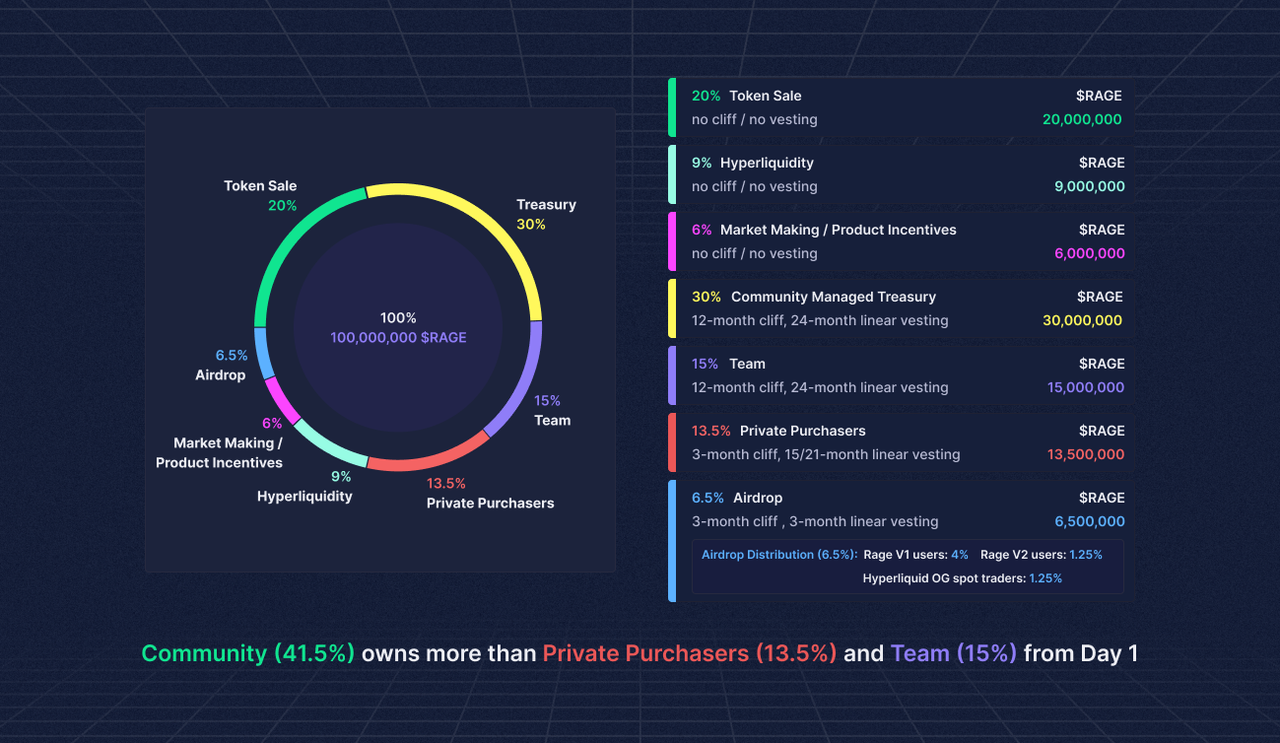Select the "Treasury" label next to the donut
Image resolution: width=1280 pixels, height=743 pixels.
click(546, 205)
